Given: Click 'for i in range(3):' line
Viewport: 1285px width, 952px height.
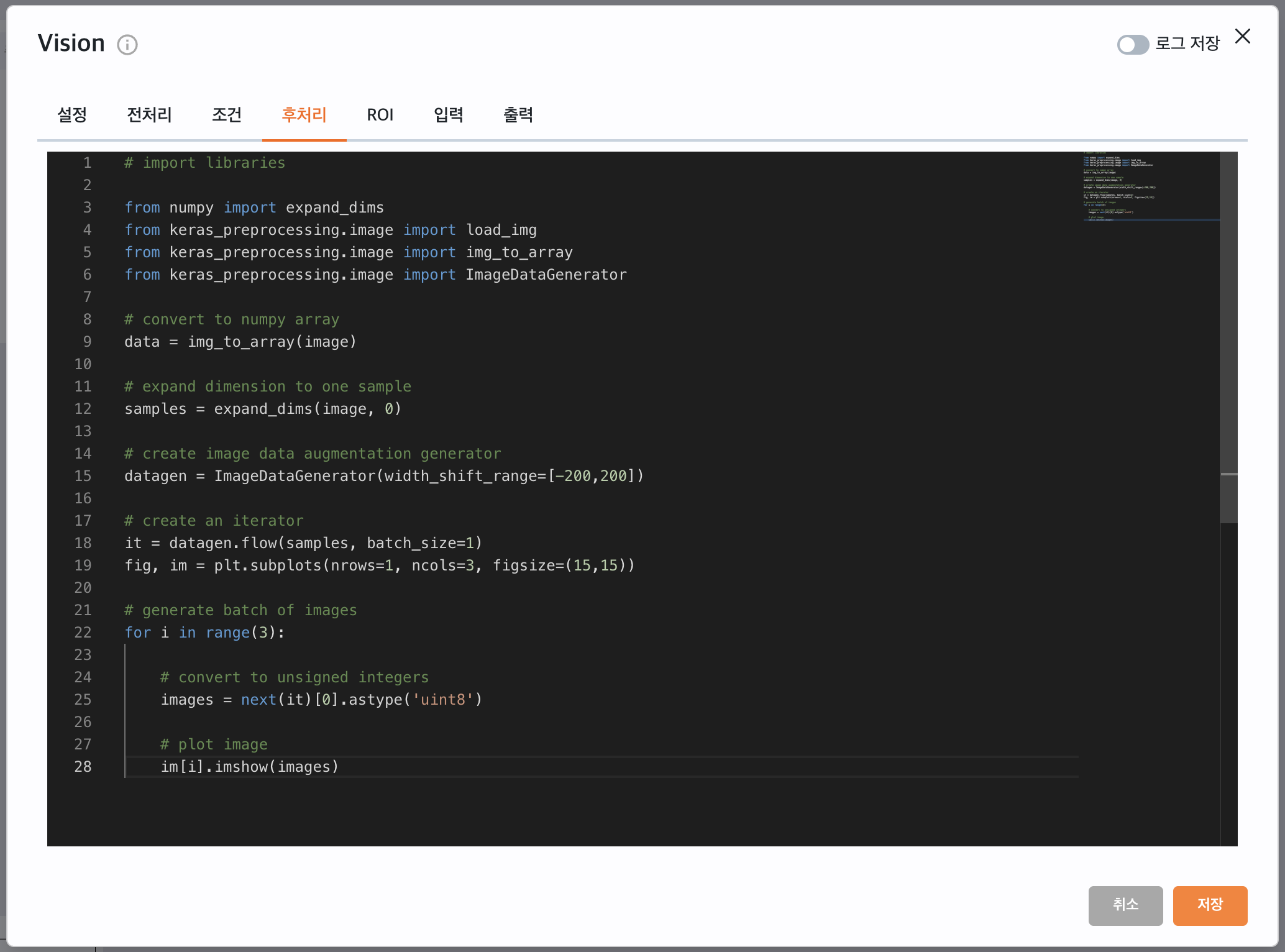Looking at the screenshot, I should pos(204,633).
